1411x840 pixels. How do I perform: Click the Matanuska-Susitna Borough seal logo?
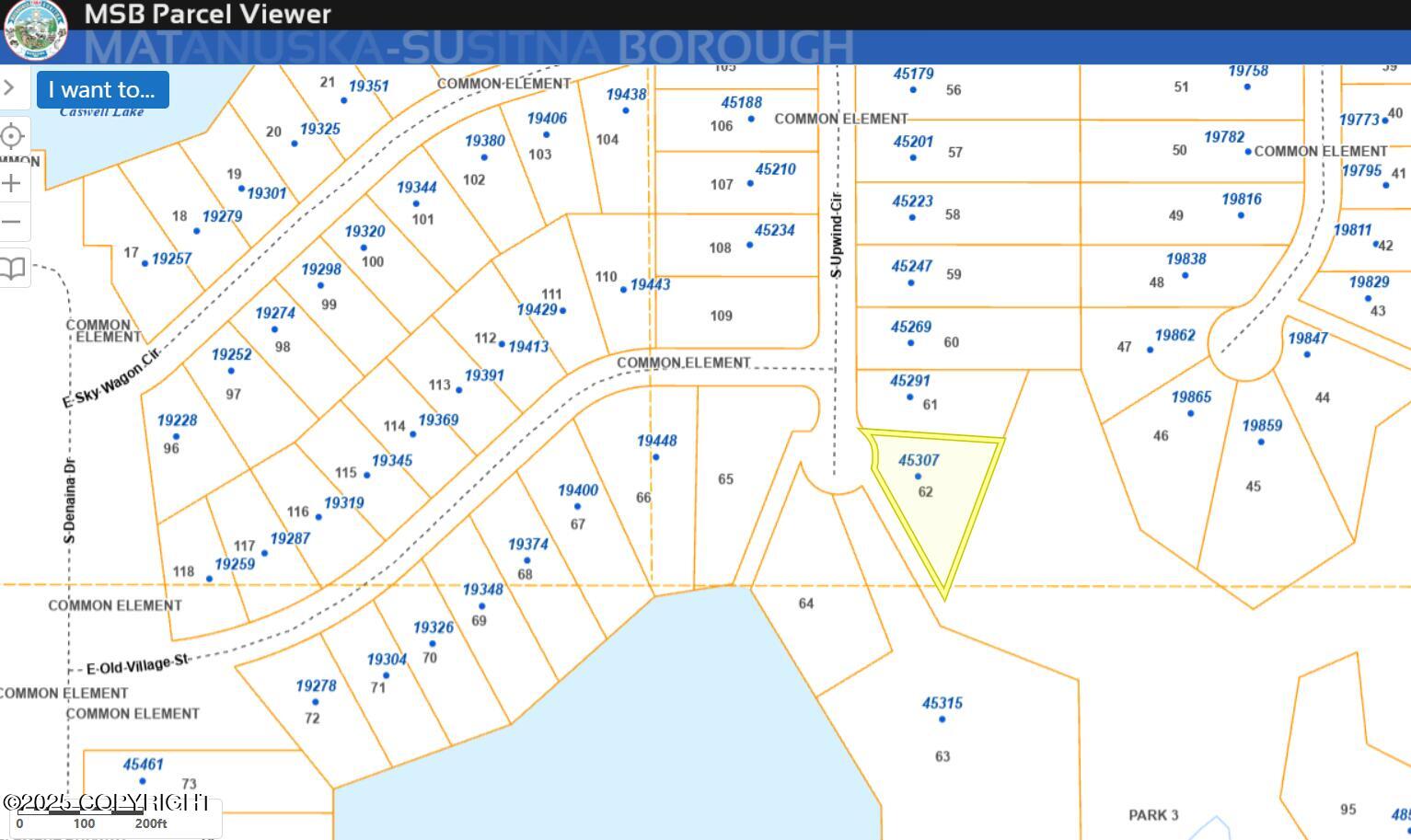(x=35, y=29)
